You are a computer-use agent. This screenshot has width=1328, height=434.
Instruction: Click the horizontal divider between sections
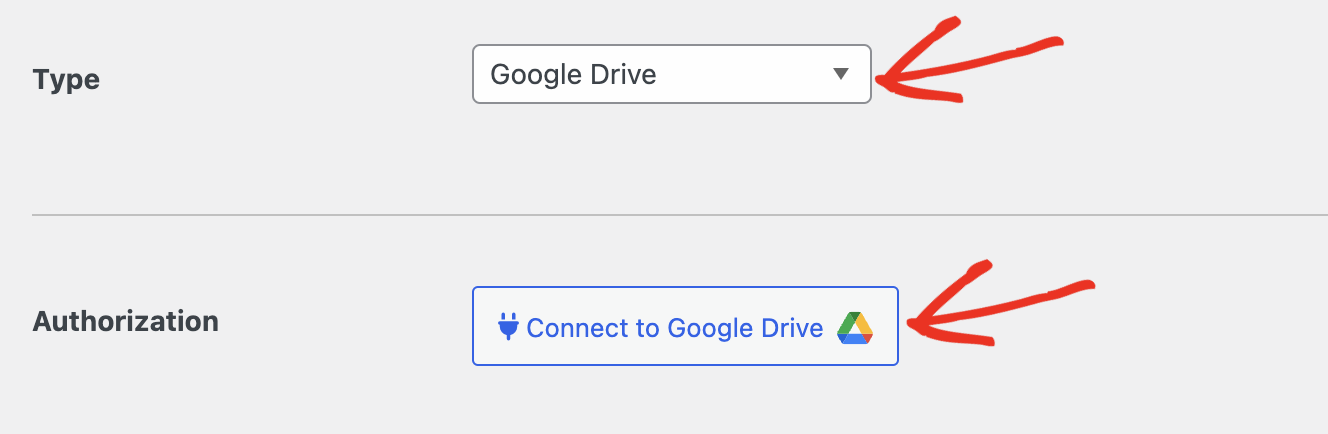coord(680,215)
